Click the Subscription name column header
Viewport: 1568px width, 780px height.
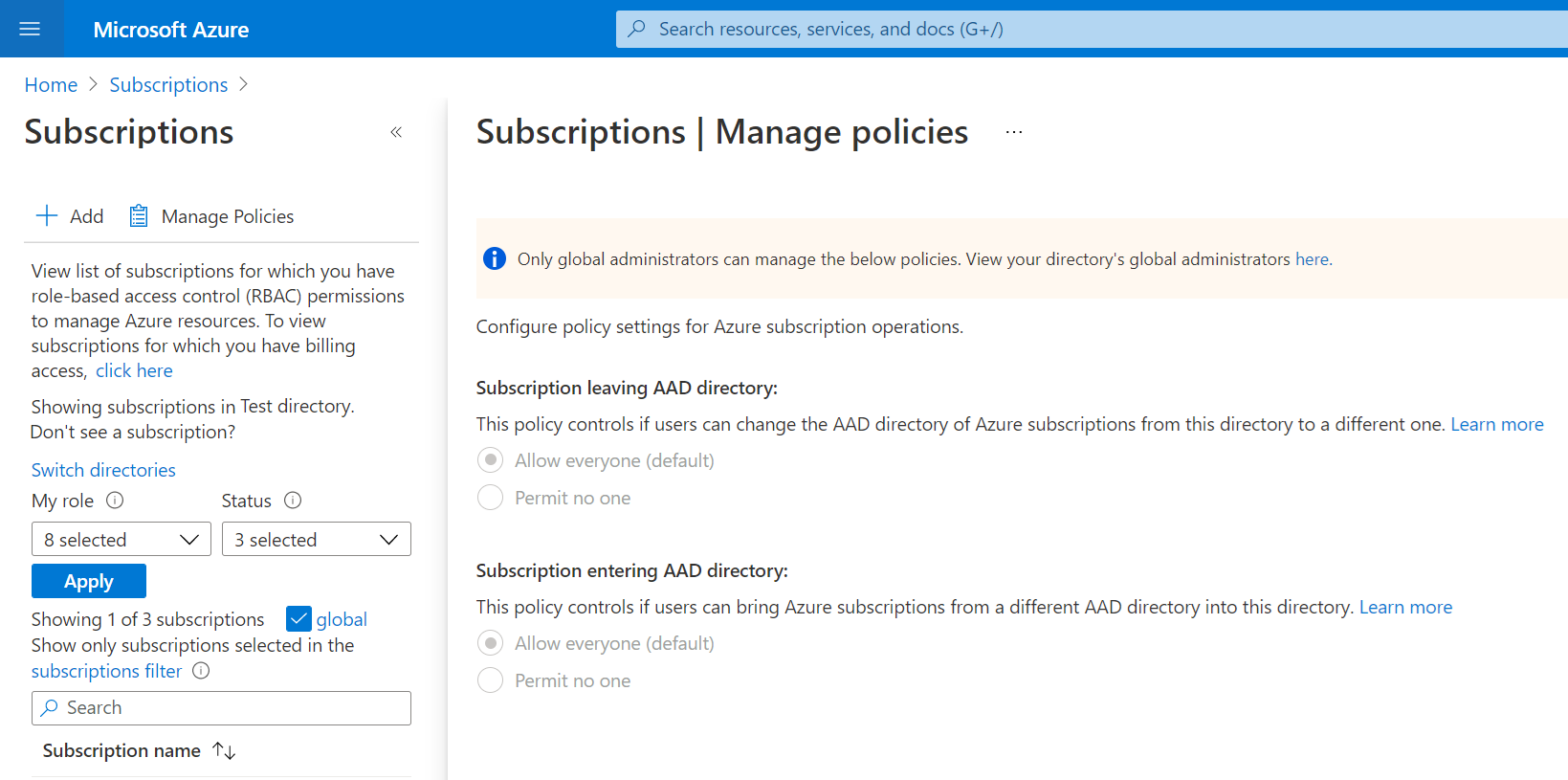tap(121, 750)
